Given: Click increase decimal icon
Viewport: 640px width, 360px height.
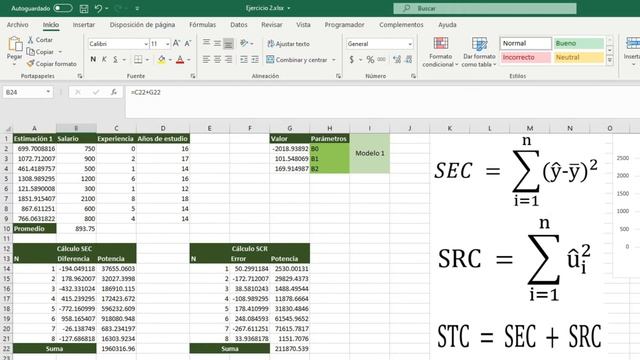Looking at the screenshot, I should 397,60.
